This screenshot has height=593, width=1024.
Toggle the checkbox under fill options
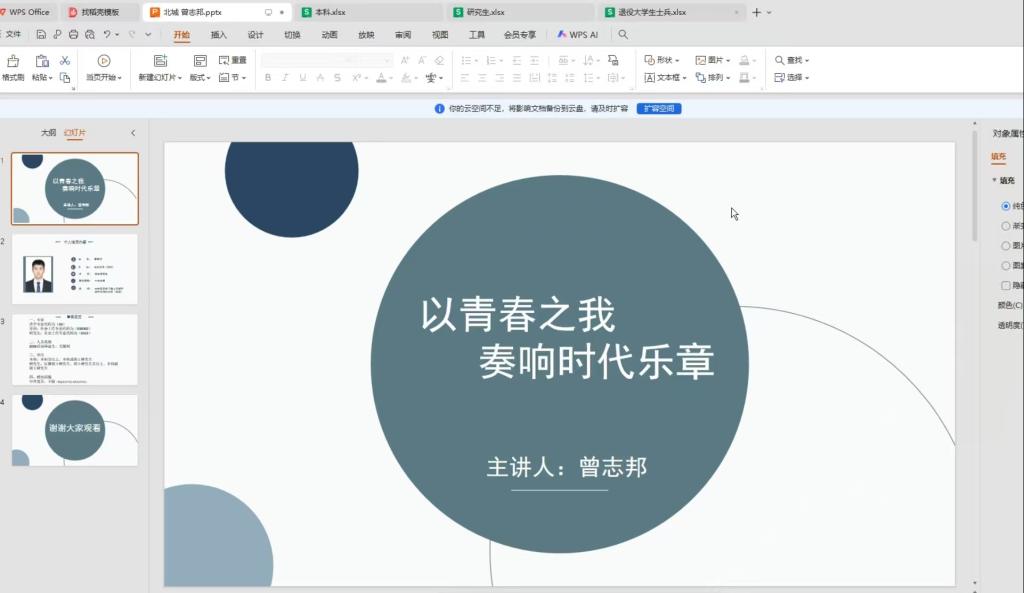click(x=1006, y=285)
